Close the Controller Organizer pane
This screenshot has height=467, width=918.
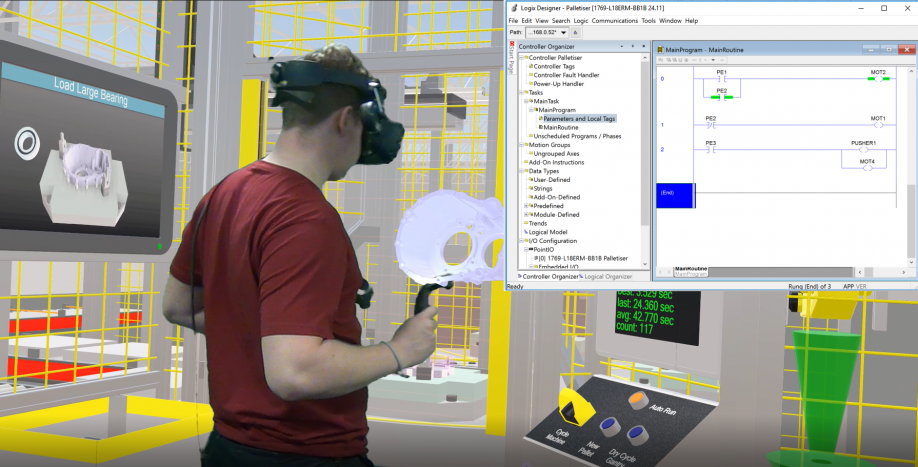(643, 46)
